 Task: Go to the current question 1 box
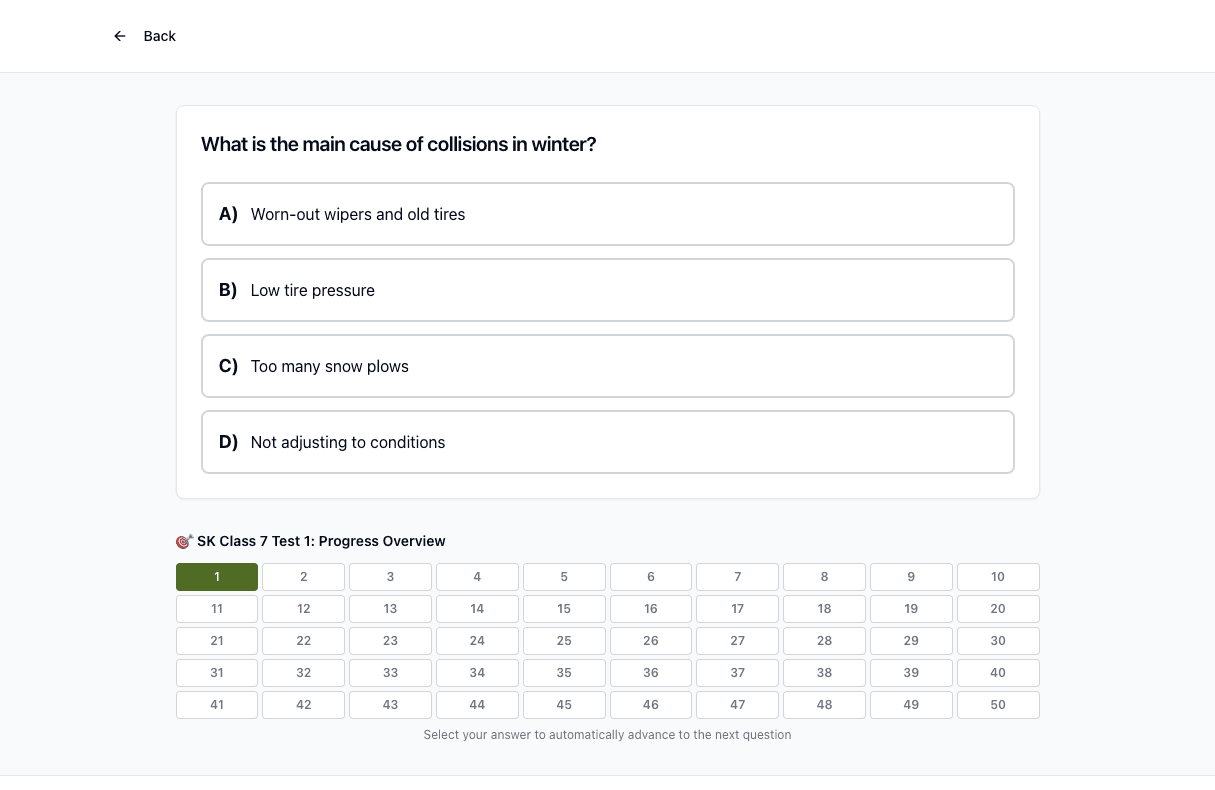[x=217, y=577]
